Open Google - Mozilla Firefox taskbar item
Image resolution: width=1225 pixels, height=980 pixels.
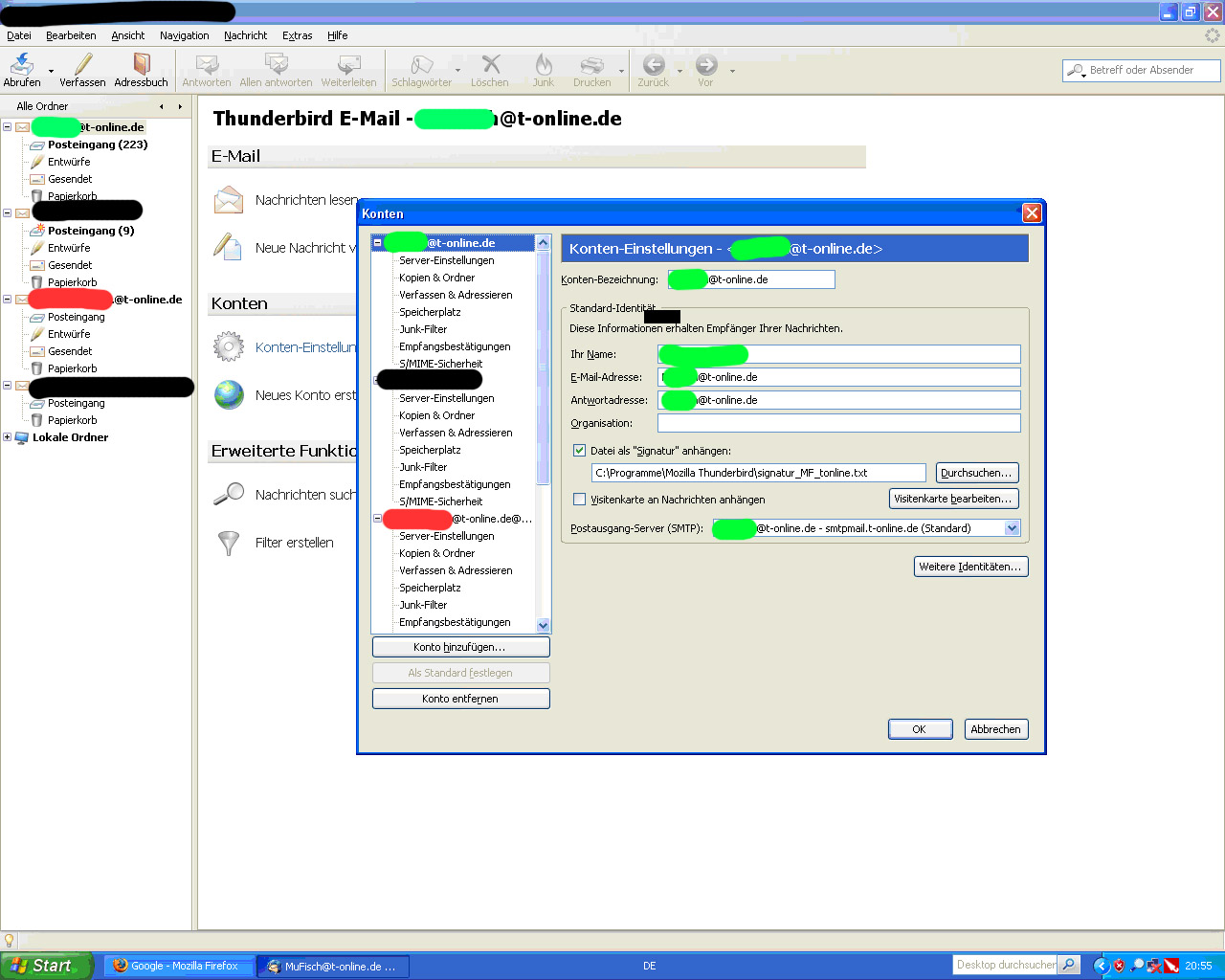(x=178, y=967)
